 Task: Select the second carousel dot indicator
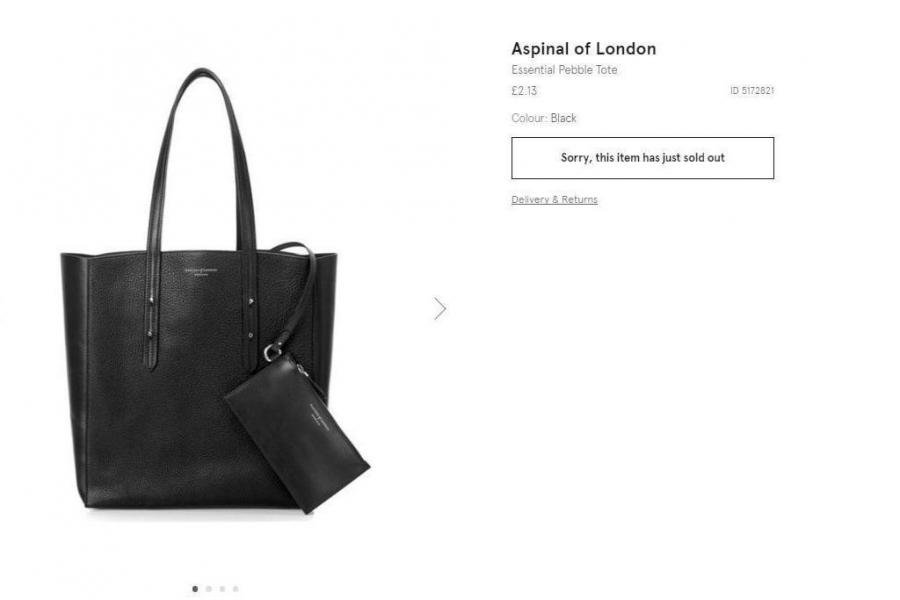coord(209,589)
